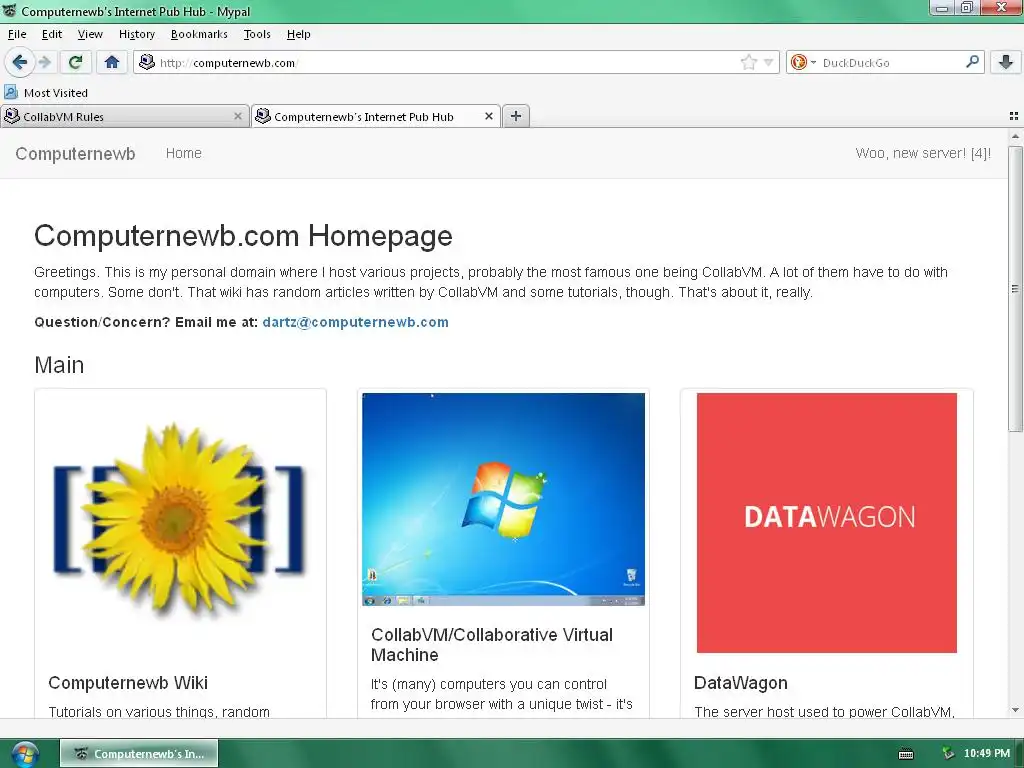Open the Edit menu

[x=52, y=34]
